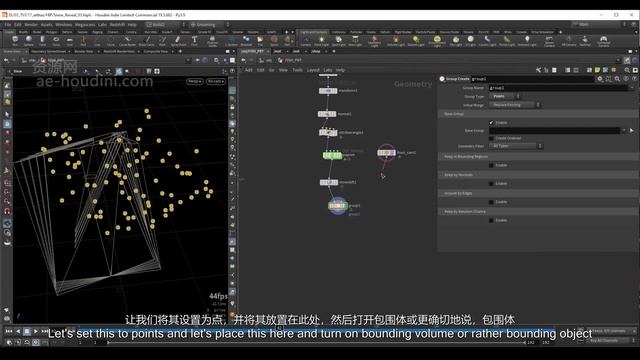Switch to Geometry Spreadsheet tab
The width and height of the screenshot is (640, 360).
48,51
